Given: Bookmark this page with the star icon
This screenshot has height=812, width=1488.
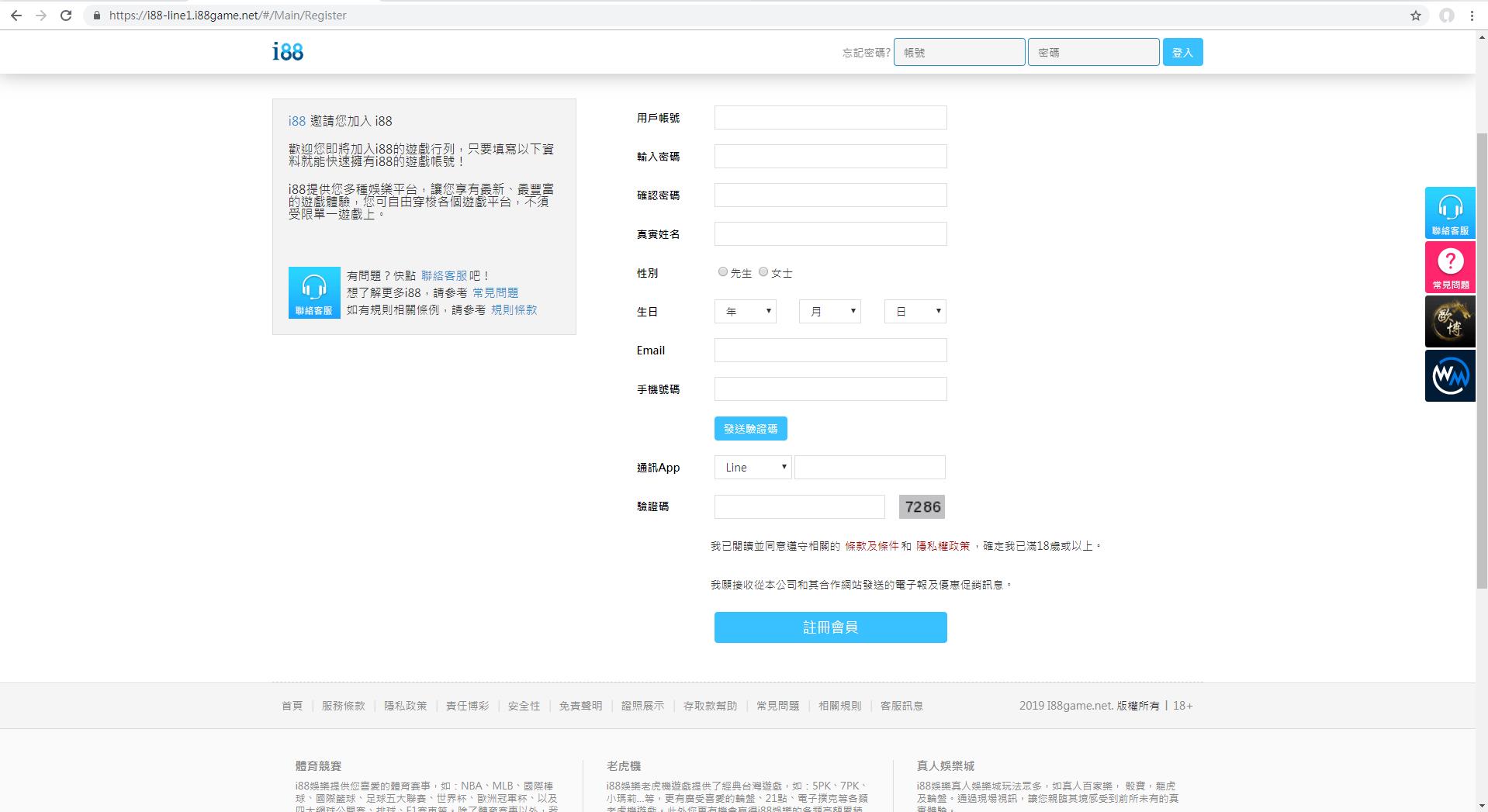Looking at the screenshot, I should [1415, 16].
